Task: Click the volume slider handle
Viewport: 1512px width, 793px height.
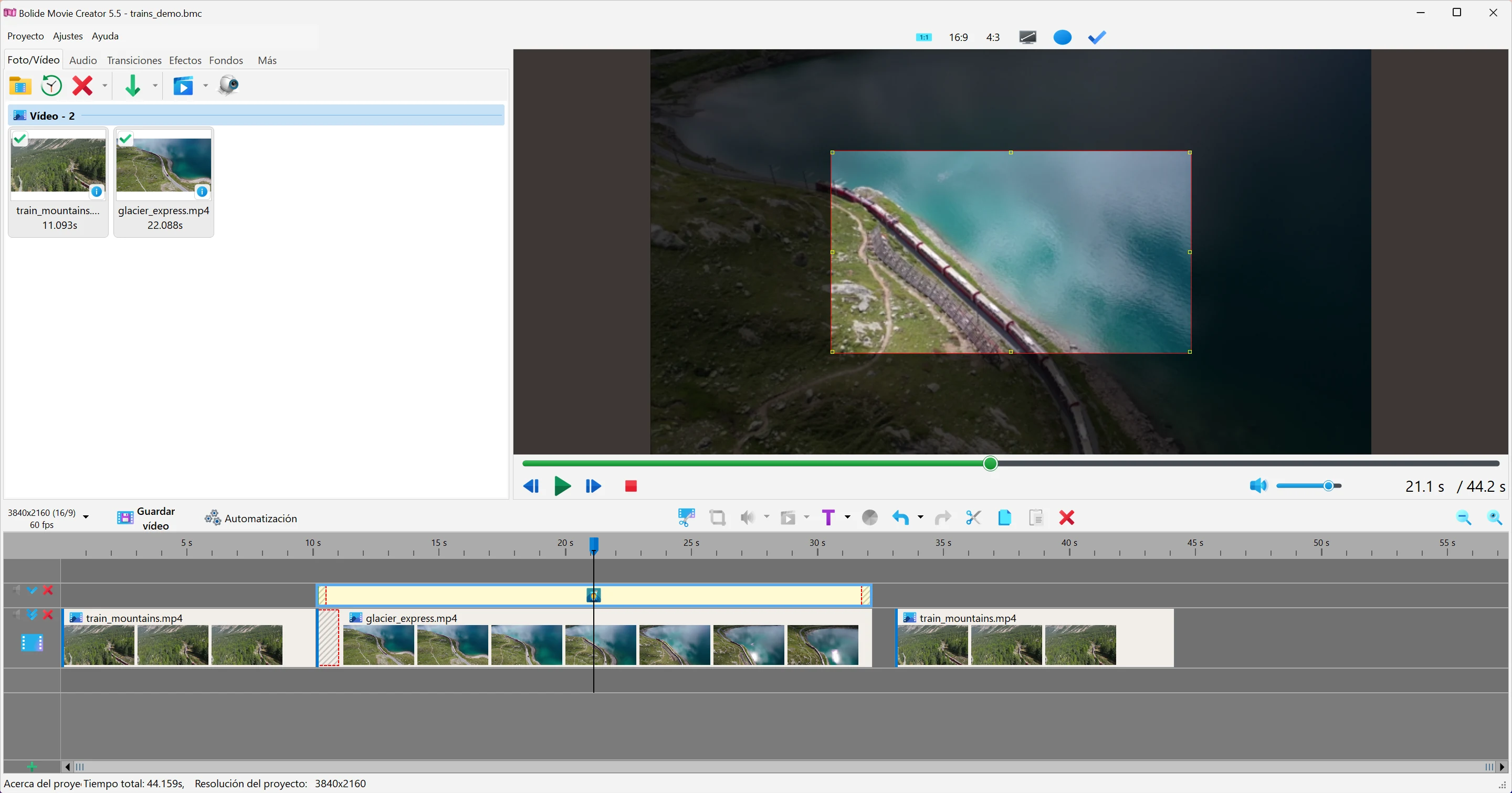Action: (x=1328, y=485)
